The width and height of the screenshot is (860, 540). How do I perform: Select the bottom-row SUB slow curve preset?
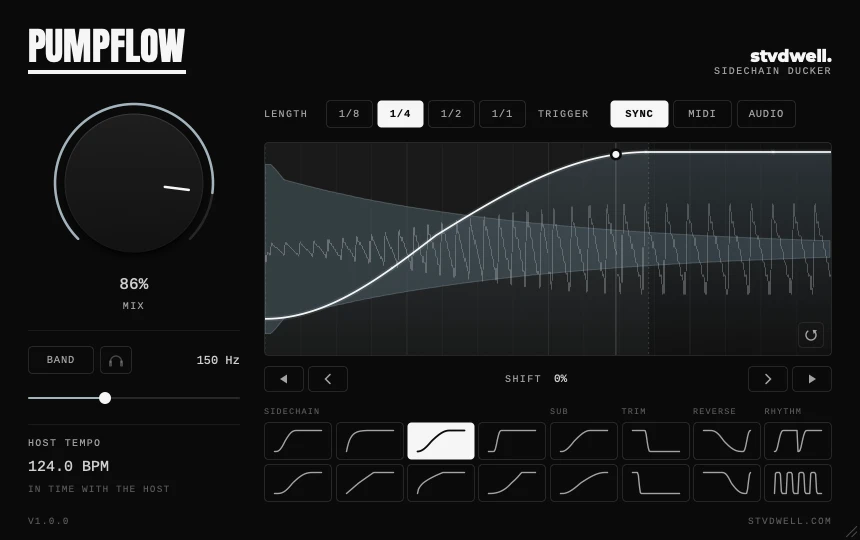pyautogui.click(x=584, y=483)
